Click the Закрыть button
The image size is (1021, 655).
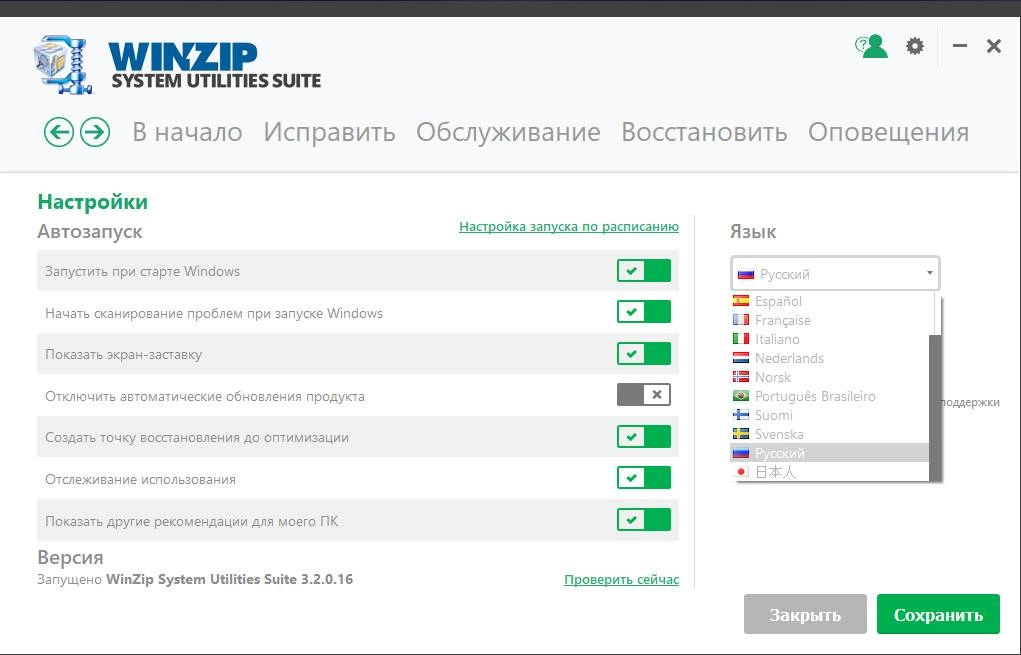[x=805, y=614]
